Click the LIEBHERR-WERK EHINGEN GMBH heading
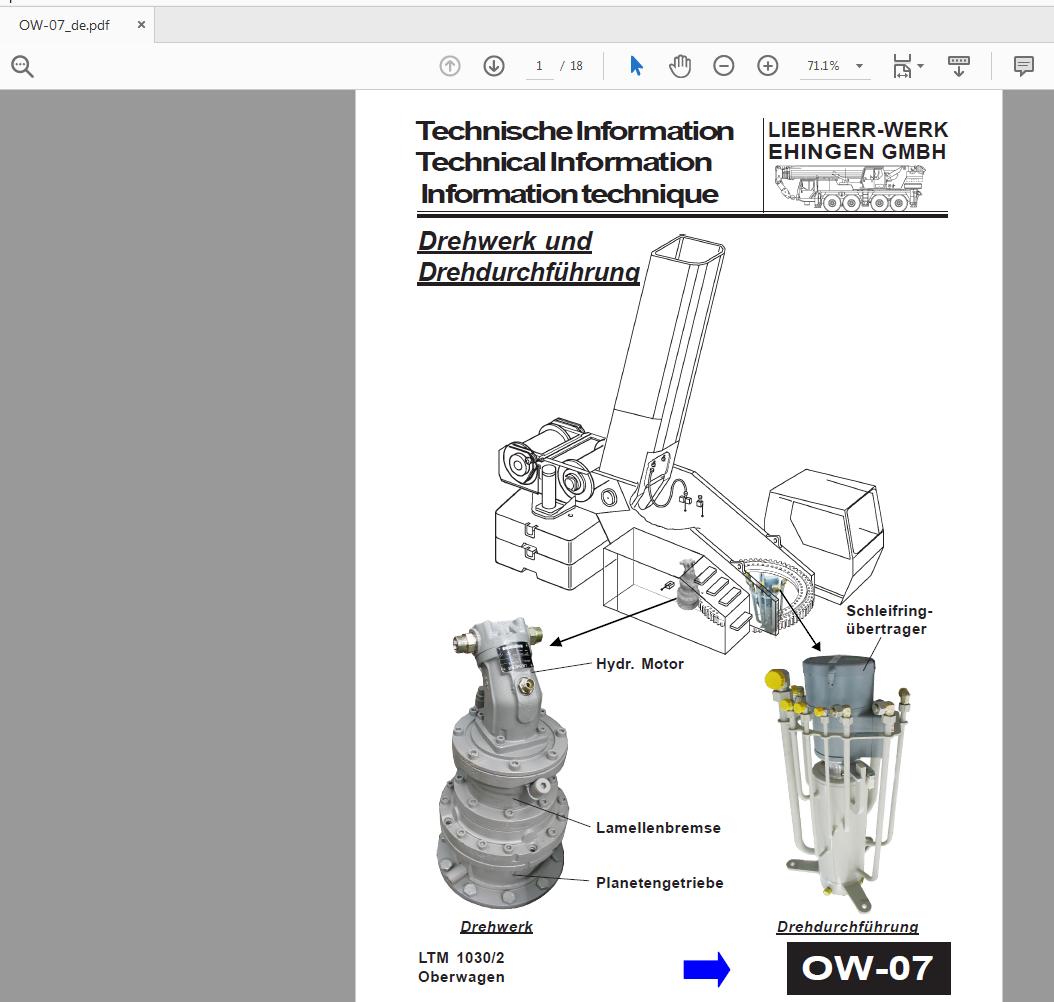This screenshot has height=1002, width=1054. [858, 140]
